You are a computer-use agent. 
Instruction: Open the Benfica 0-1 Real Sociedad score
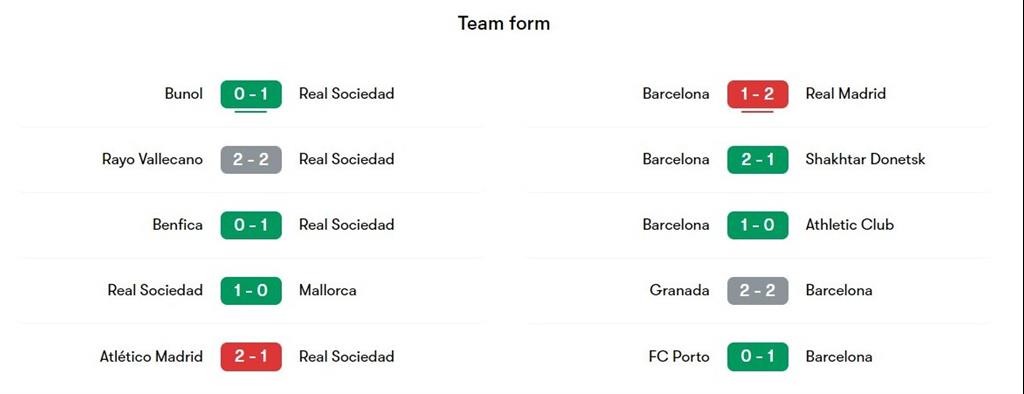[x=251, y=225]
